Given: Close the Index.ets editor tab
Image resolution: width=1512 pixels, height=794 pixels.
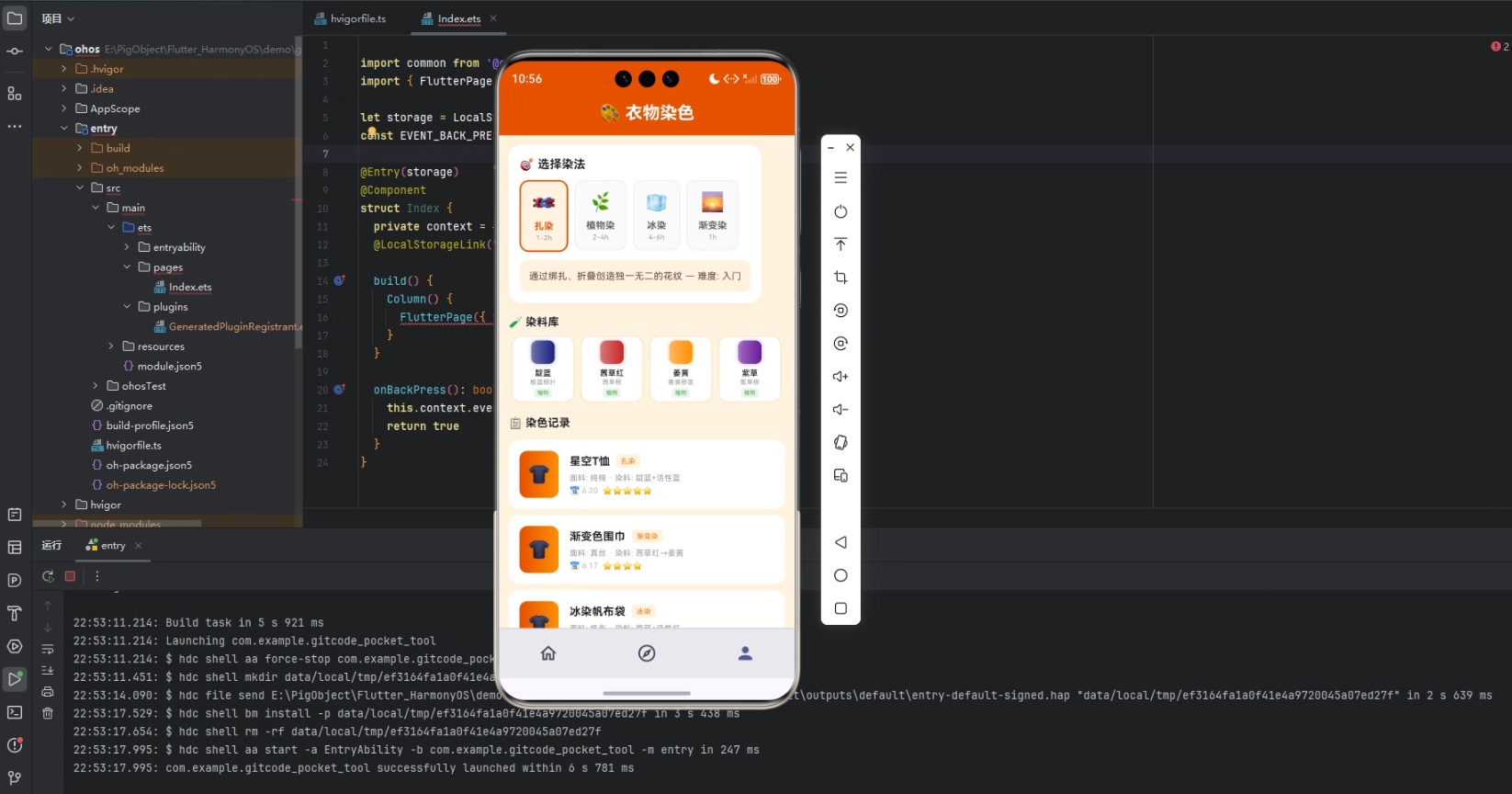Looking at the screenshot, I should [x=493, y=18].
